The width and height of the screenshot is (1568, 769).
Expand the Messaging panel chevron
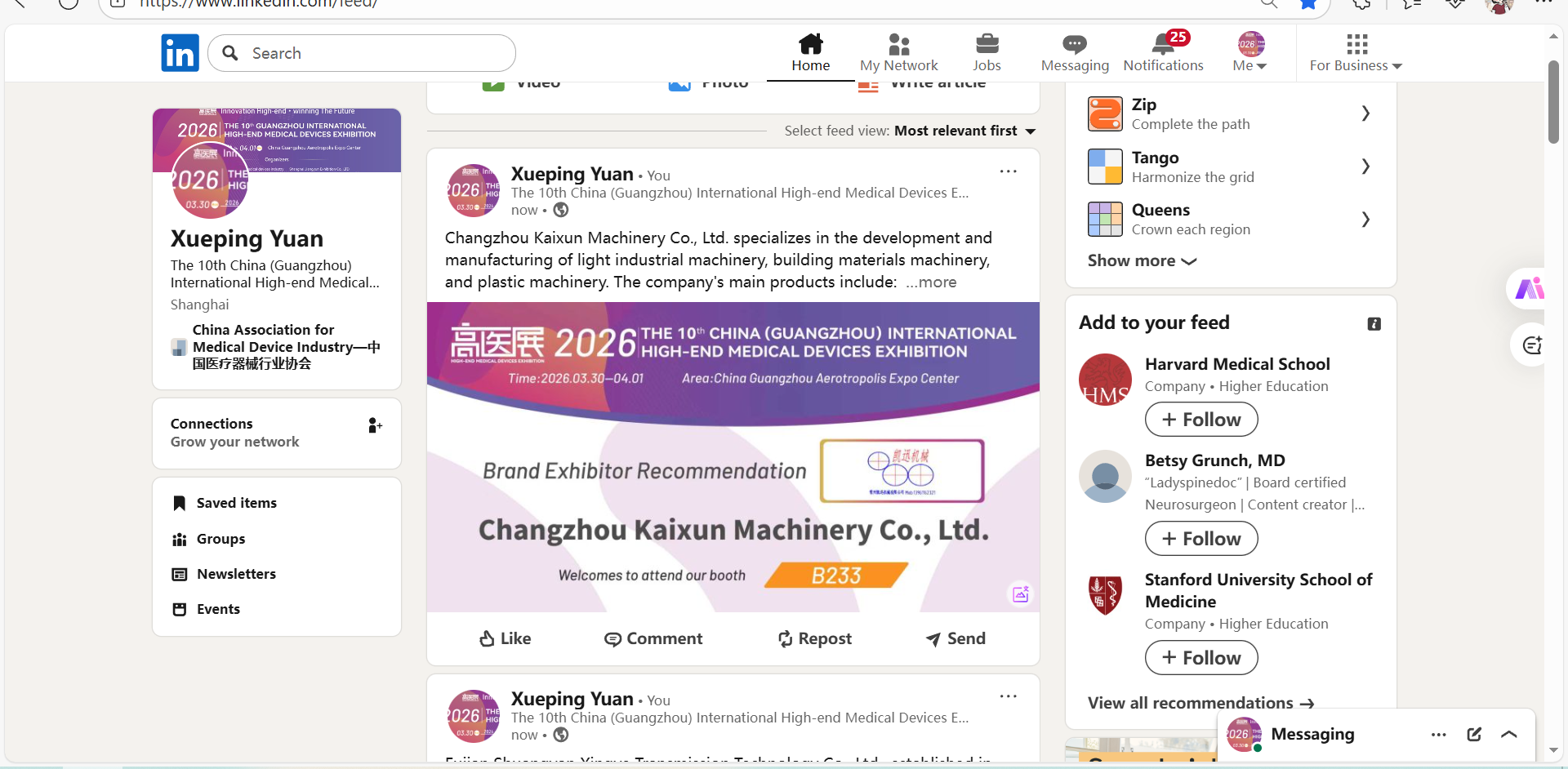[x=1509, y=734]
